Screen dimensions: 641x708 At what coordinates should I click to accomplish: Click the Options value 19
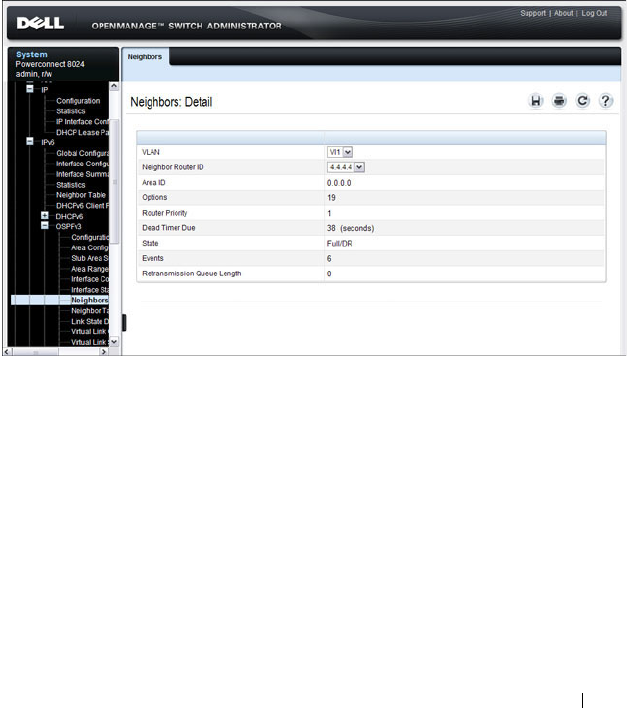331,198
